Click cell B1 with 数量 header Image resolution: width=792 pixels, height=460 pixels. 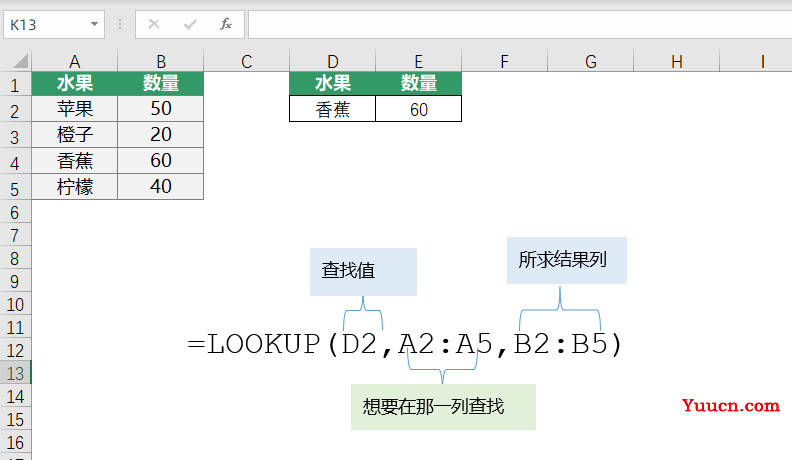point(161,83)
